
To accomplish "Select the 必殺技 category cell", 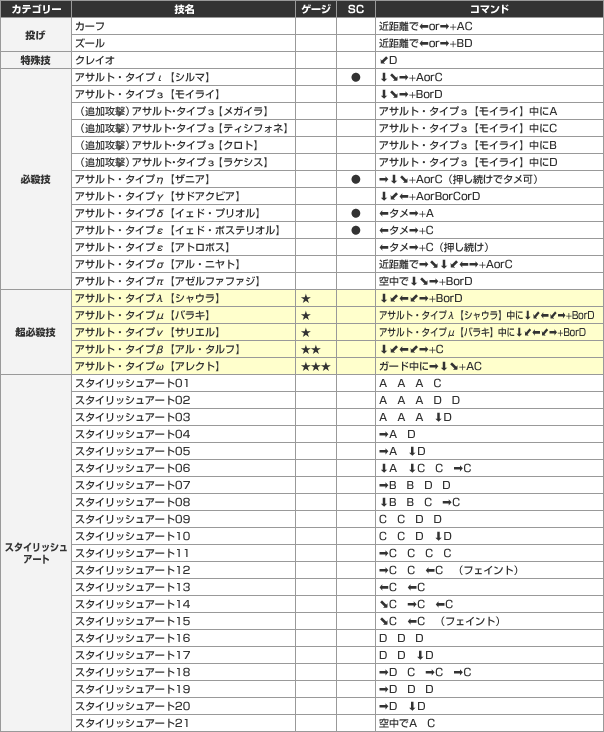I will pyautogui.click(x=36, y=179).
